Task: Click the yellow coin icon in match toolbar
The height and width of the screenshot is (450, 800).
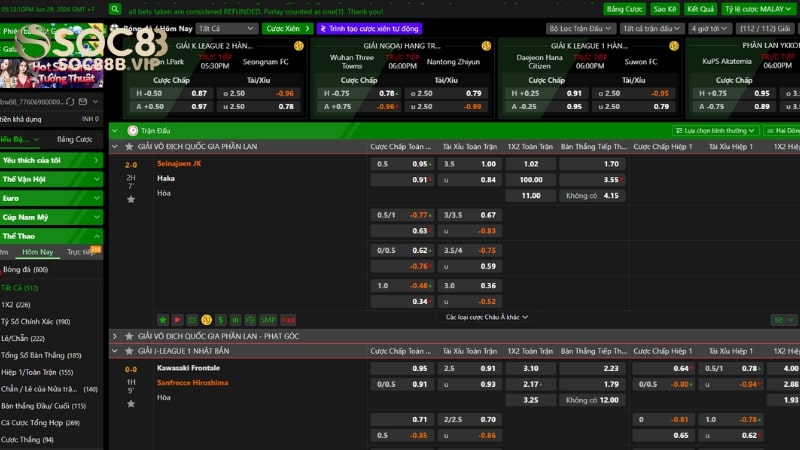Action: point(207,320)
